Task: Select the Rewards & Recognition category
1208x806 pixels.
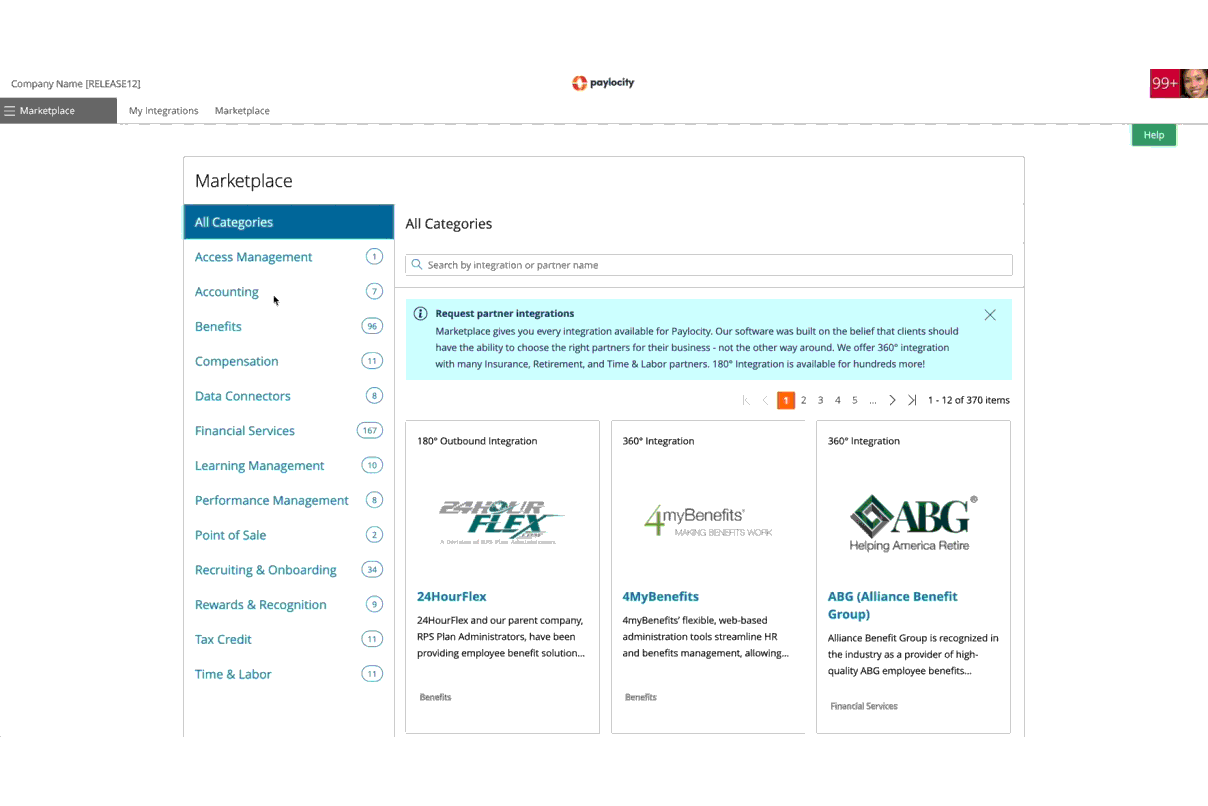Action: pyautogui.click(x=289, y=604)
